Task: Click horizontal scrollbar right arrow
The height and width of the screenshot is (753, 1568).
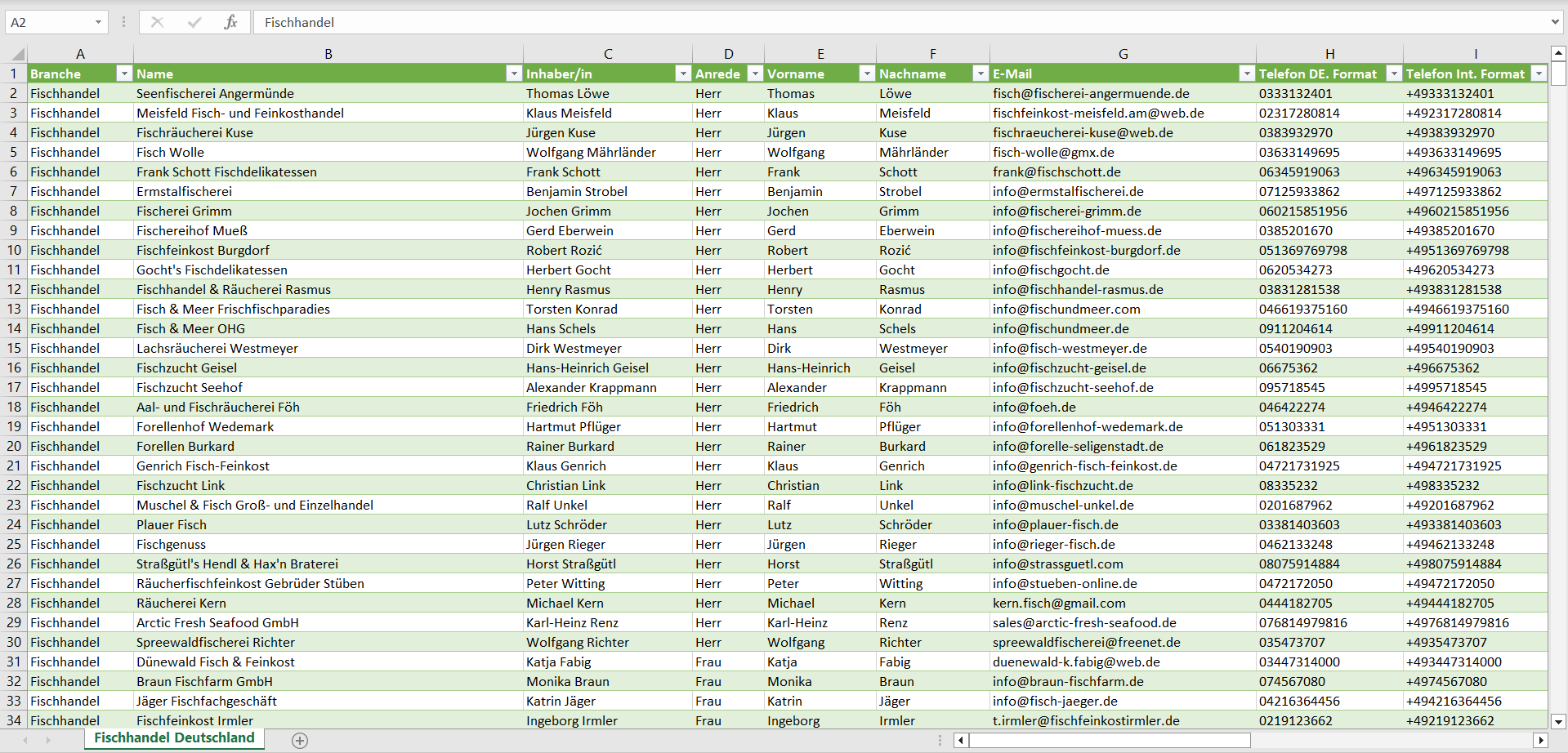Action: coord(1541,741)
